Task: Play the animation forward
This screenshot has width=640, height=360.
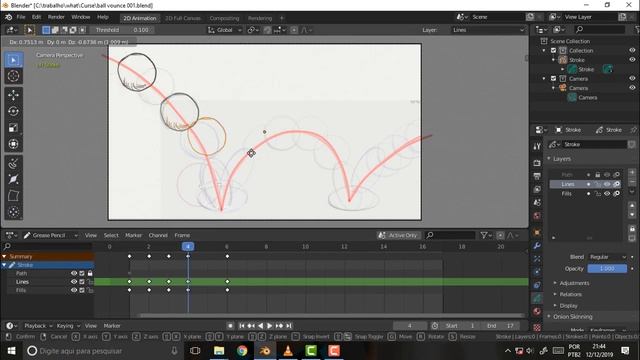Action: click(x=269, y=326)
